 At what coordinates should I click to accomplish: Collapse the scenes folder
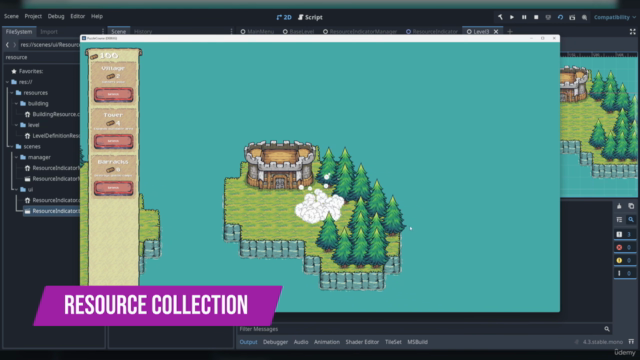12,146
